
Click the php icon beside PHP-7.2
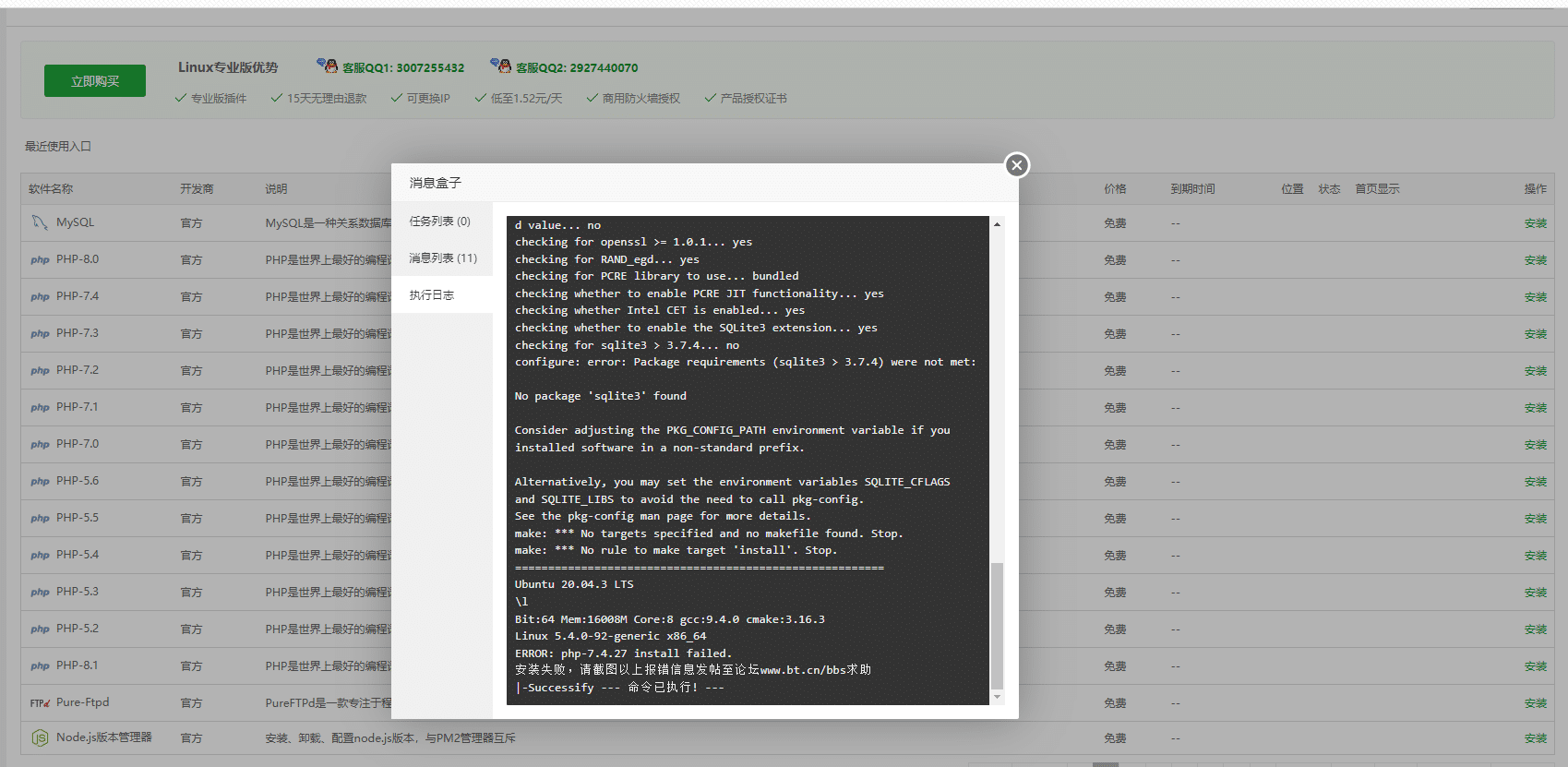(40, 371)
